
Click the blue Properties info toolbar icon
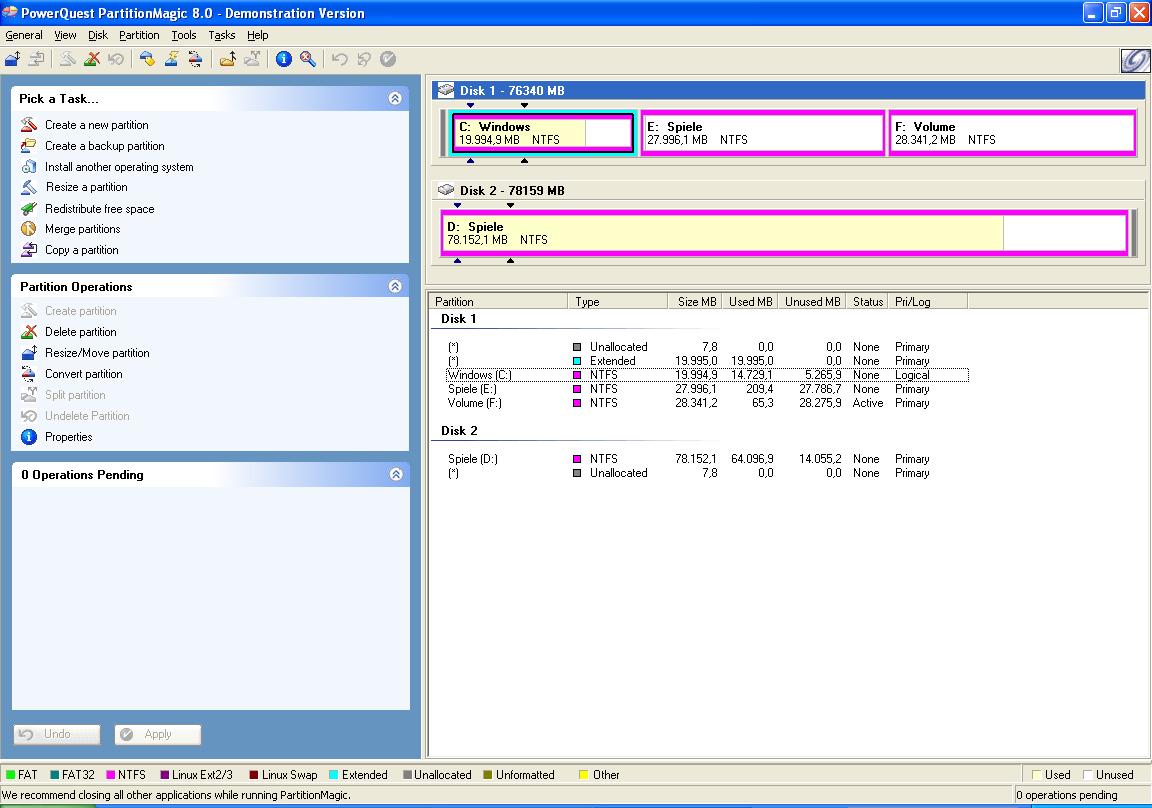click(284, 59)
